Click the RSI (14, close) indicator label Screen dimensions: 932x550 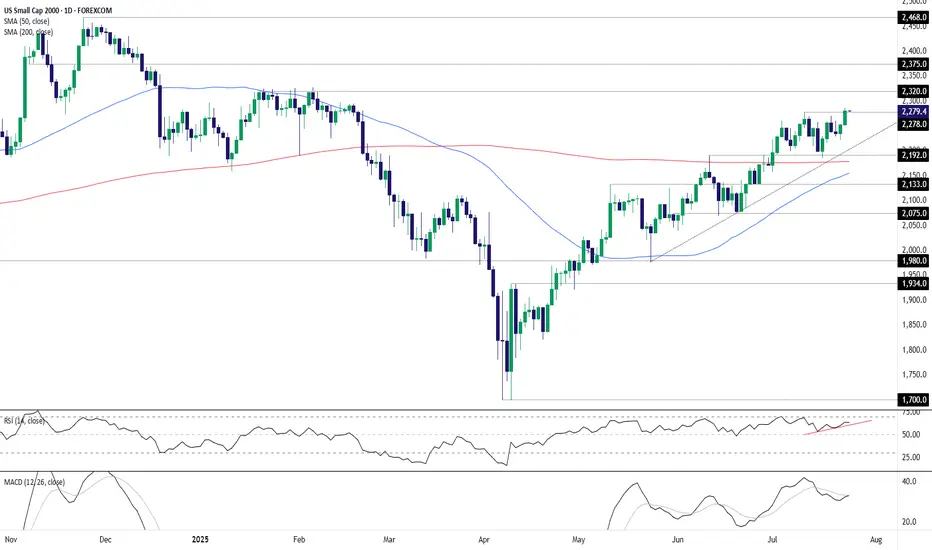coord(24,420)
